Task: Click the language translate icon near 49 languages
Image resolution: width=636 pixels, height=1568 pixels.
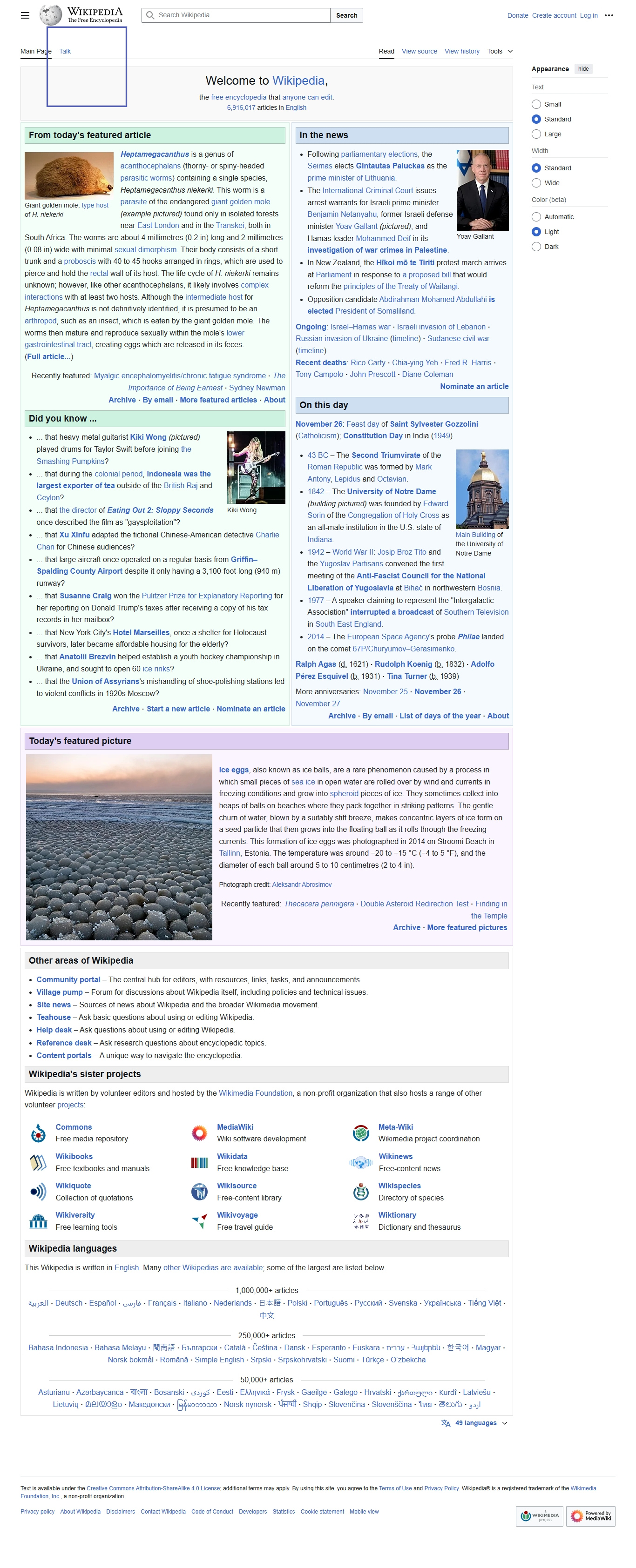Action: (446, 1423)
